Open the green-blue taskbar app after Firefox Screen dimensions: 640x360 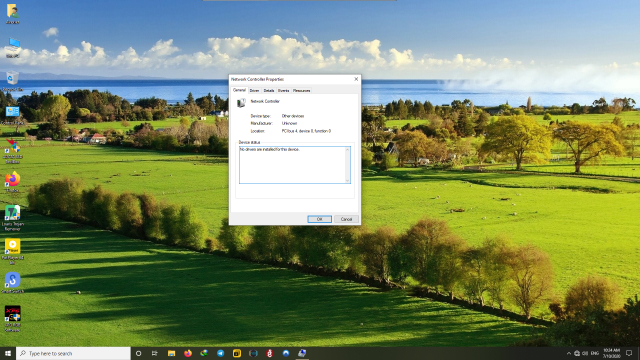(x=204, y=353)
